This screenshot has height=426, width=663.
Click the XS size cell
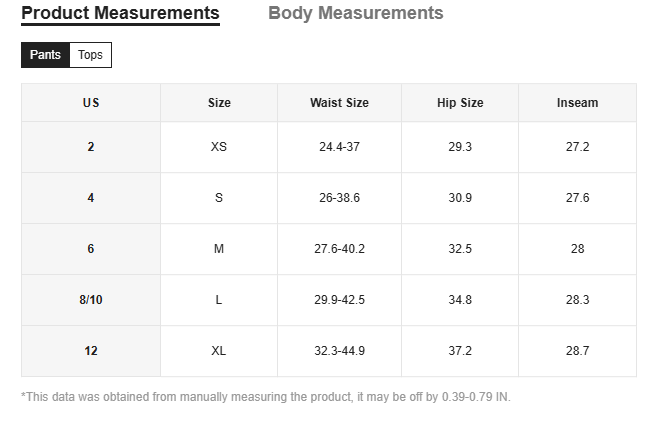(x=219, y=147)
